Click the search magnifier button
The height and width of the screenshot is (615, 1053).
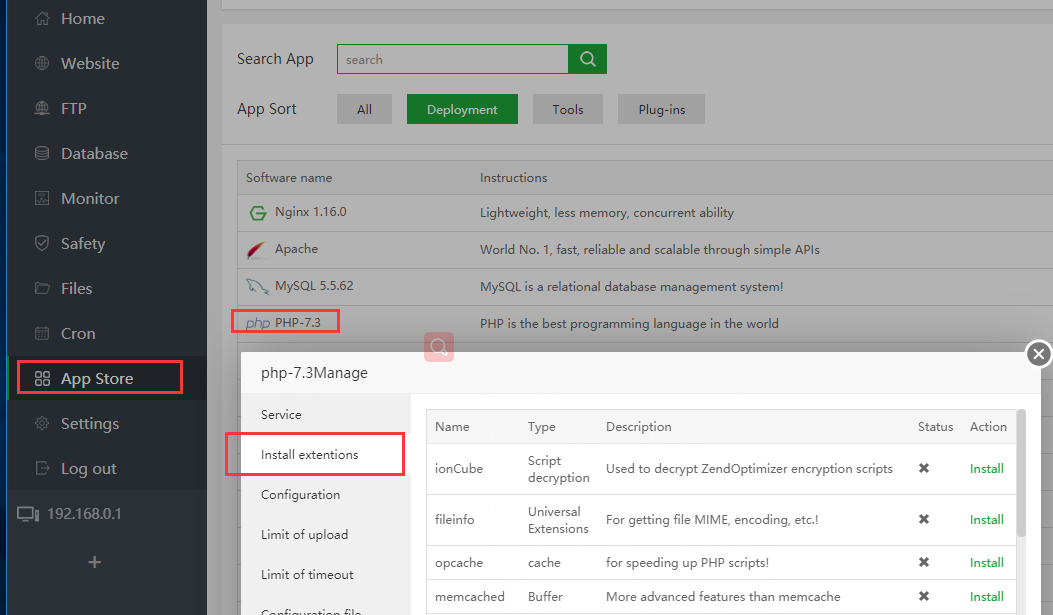(587, 59)
